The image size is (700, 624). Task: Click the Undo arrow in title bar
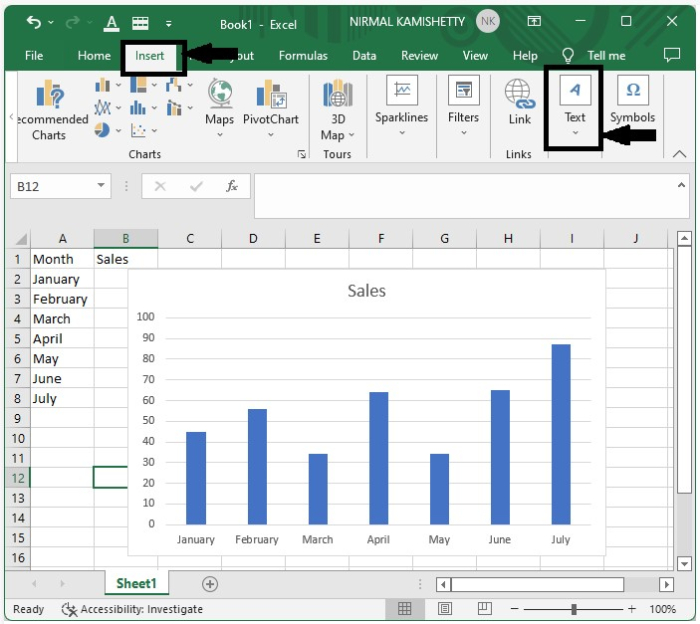pyautogui.click(x=34, y=22)
